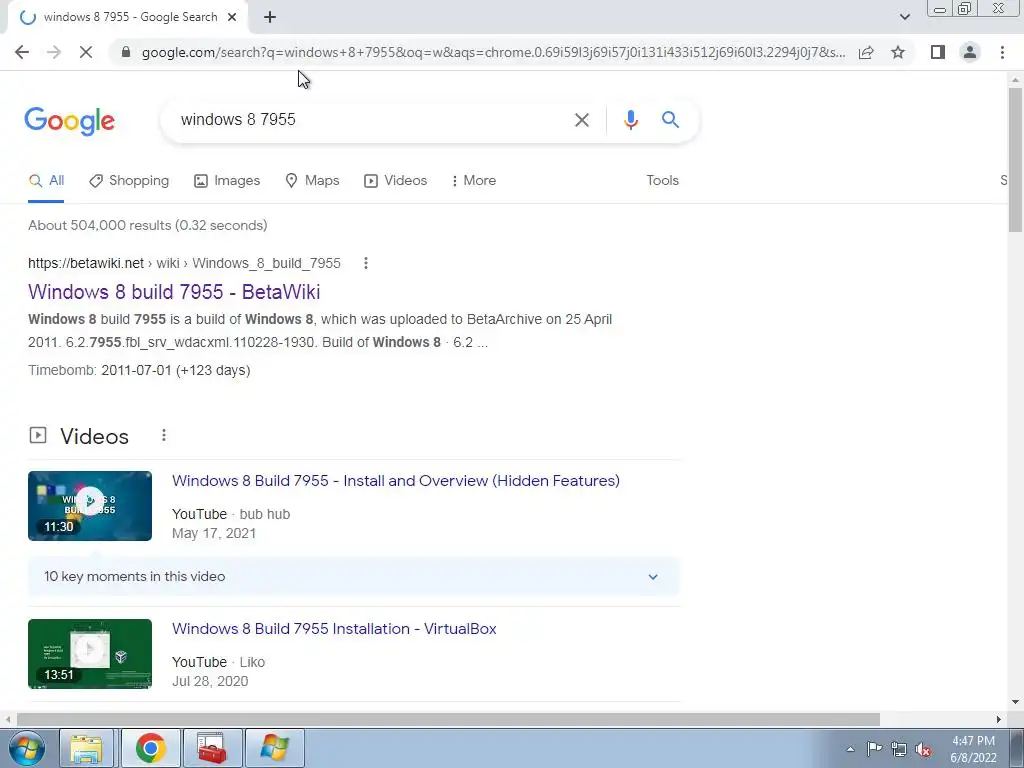Switch to the Maps tab
The image size is (1024, 768).
click(312, 181)
